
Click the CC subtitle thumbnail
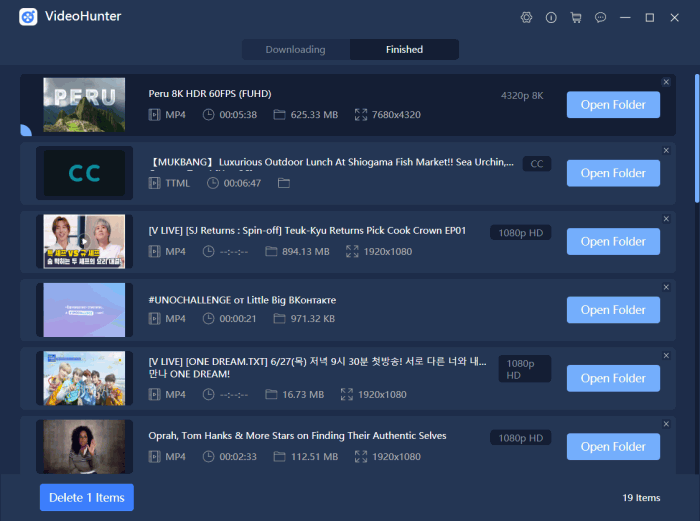point(84,173)
